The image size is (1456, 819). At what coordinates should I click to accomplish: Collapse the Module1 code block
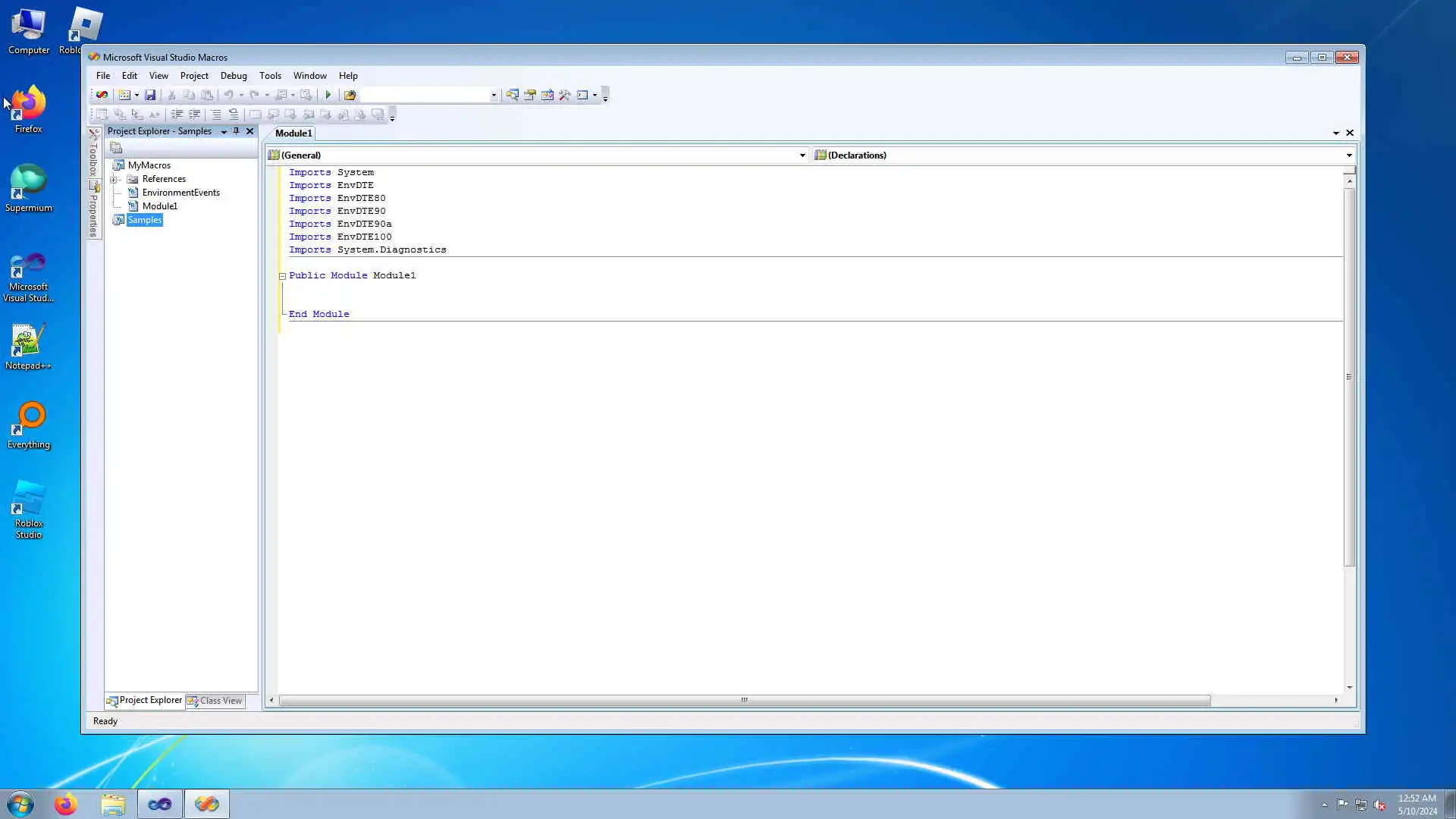tap(282, 276)
